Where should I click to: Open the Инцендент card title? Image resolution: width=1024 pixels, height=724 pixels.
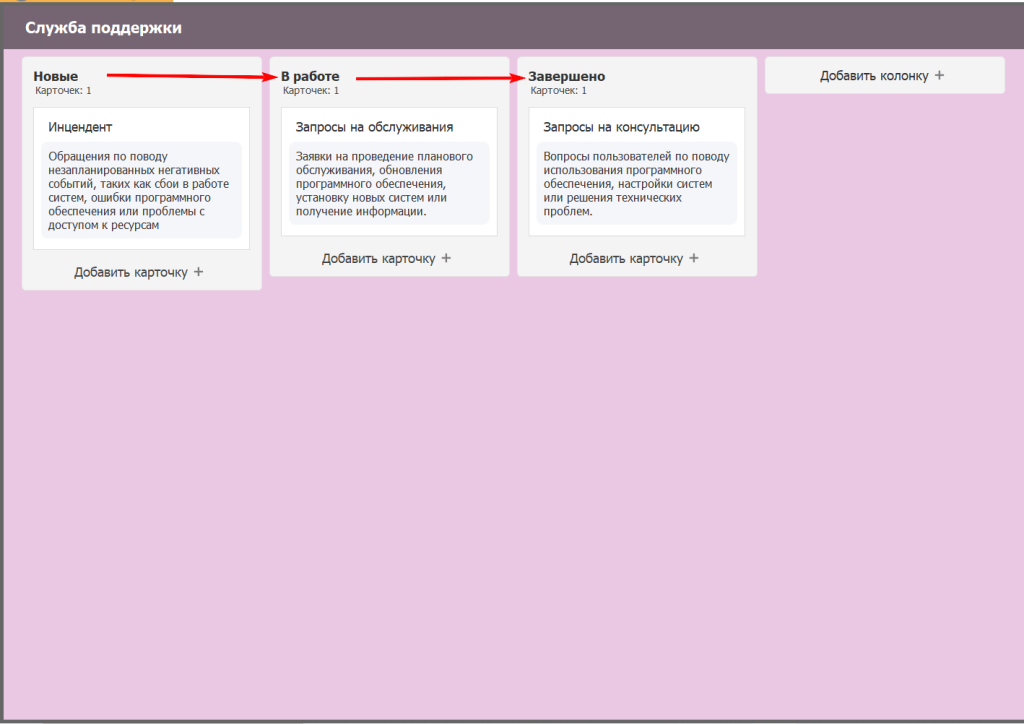point(80,127)
